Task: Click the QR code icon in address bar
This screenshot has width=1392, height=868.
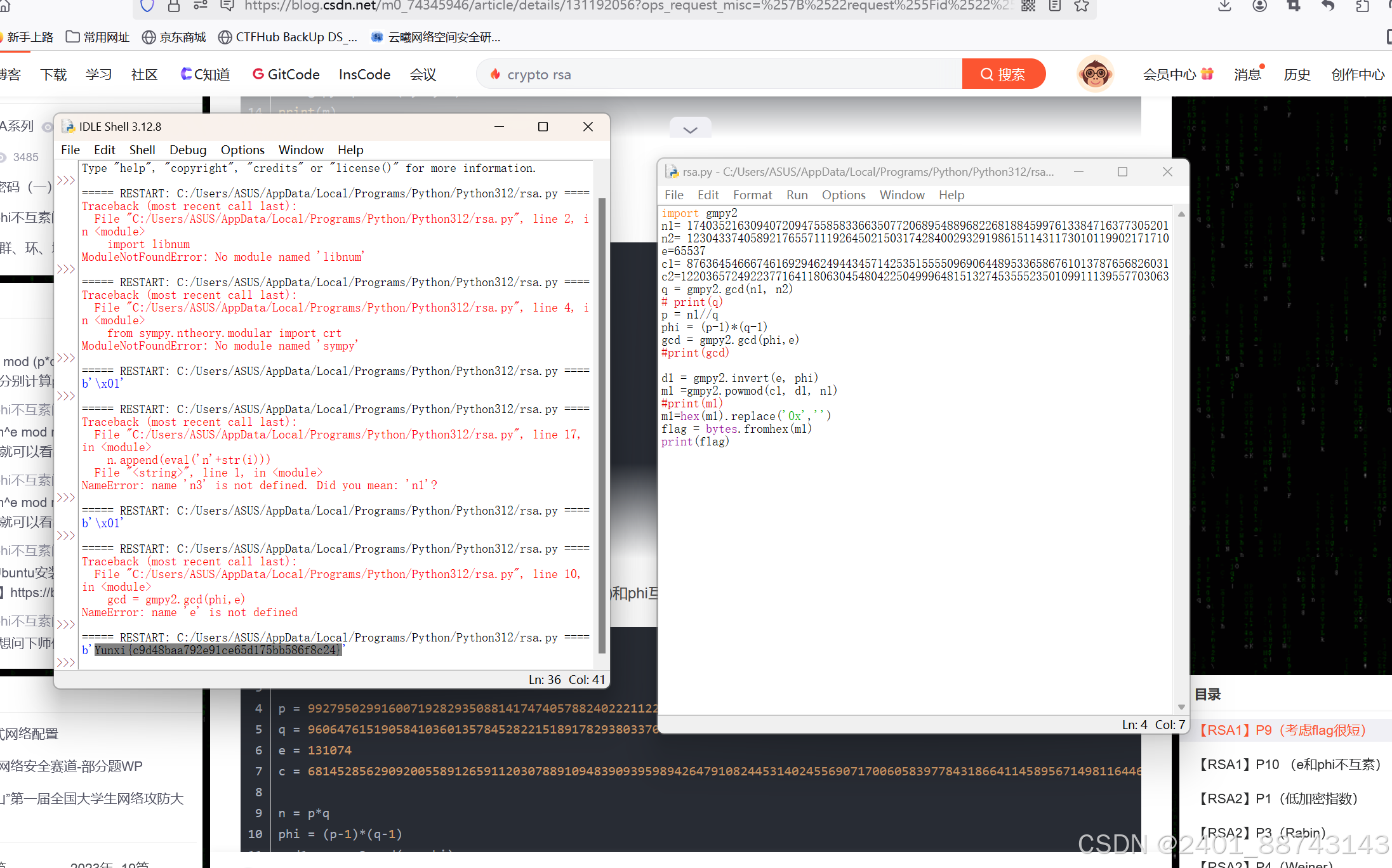Action: point(1028,6)
